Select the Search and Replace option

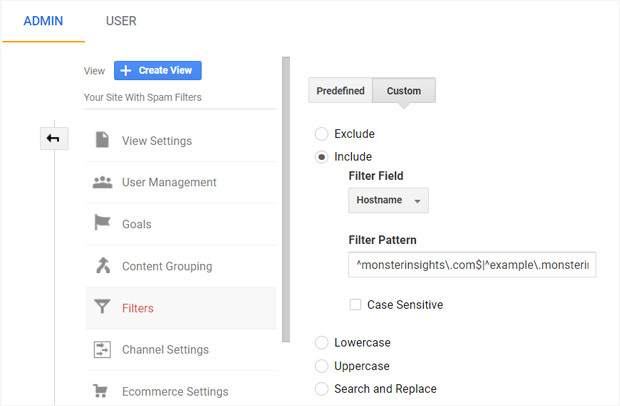[321, 389]
